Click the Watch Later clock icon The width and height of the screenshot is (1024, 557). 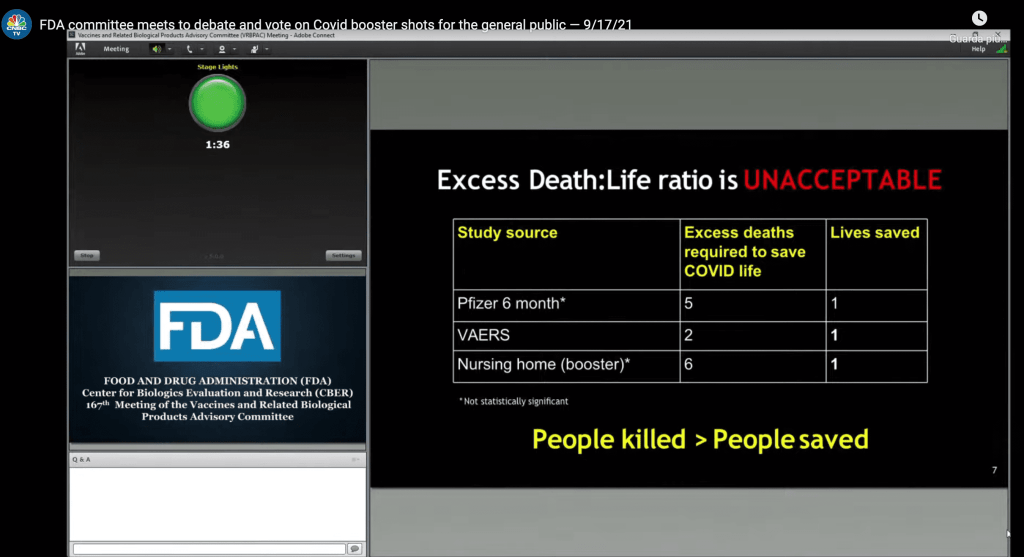coord(979,18)
